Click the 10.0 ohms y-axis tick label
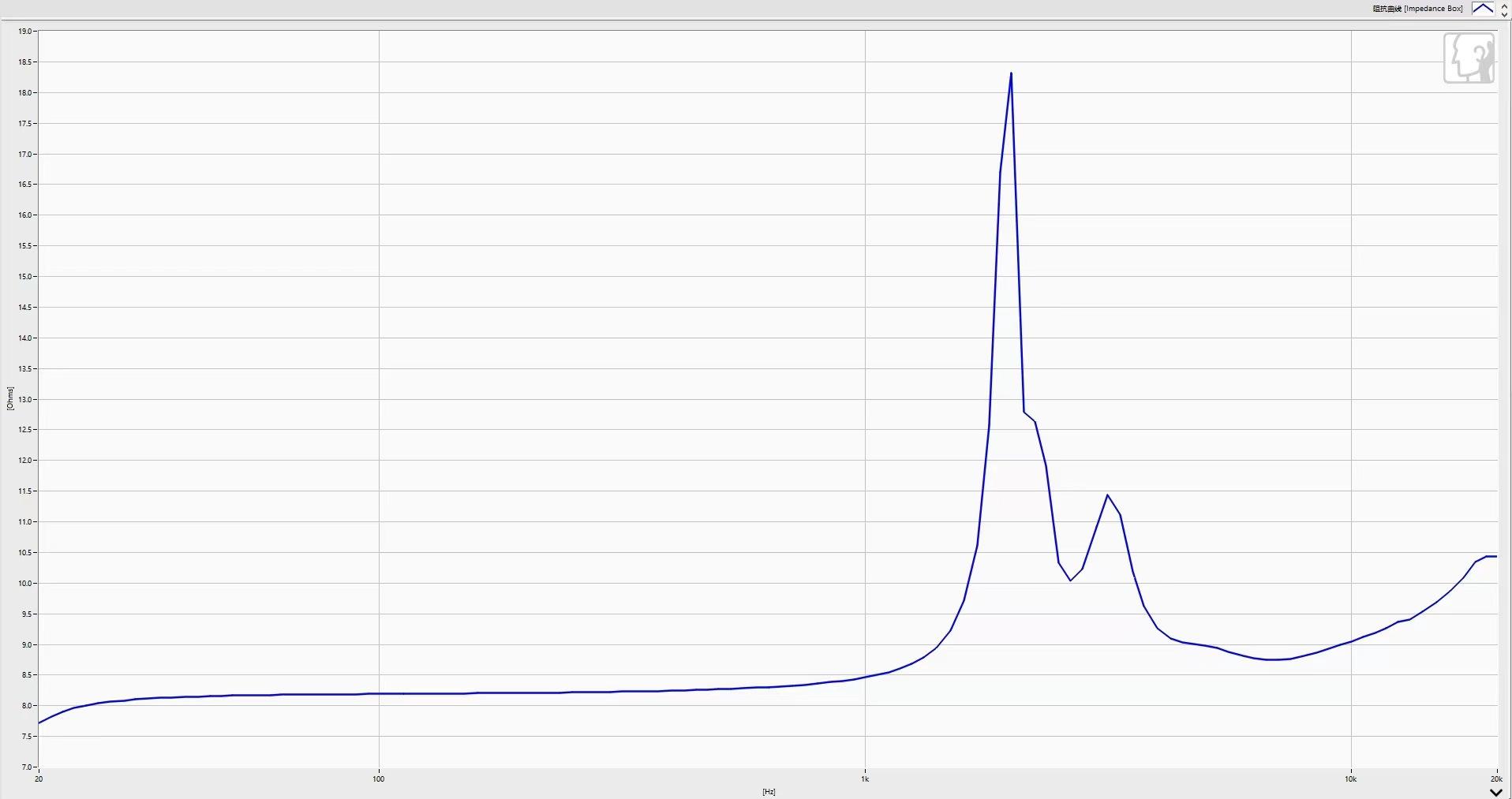 point(24,584)
